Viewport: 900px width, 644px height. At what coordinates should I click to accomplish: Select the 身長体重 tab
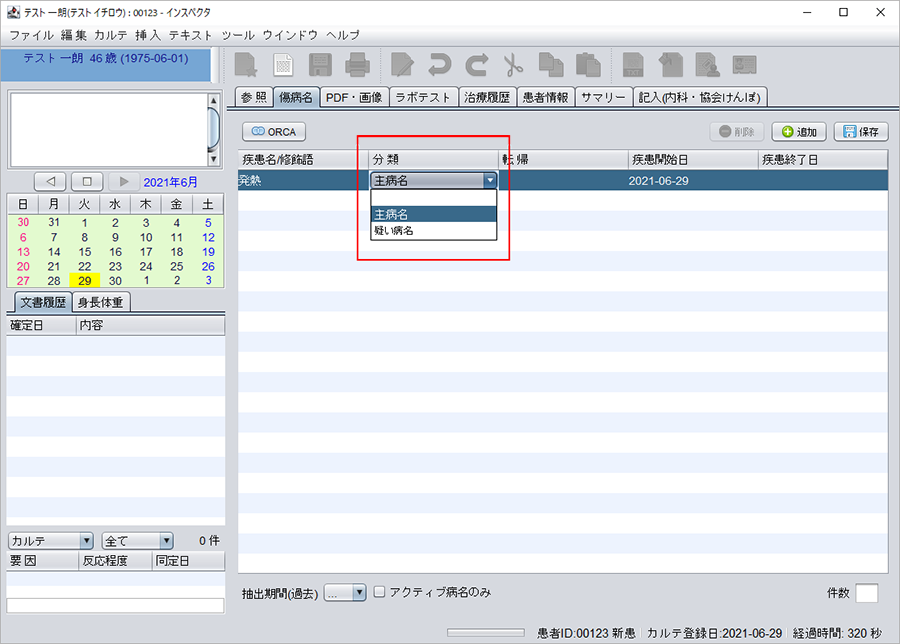pos(101,303)
